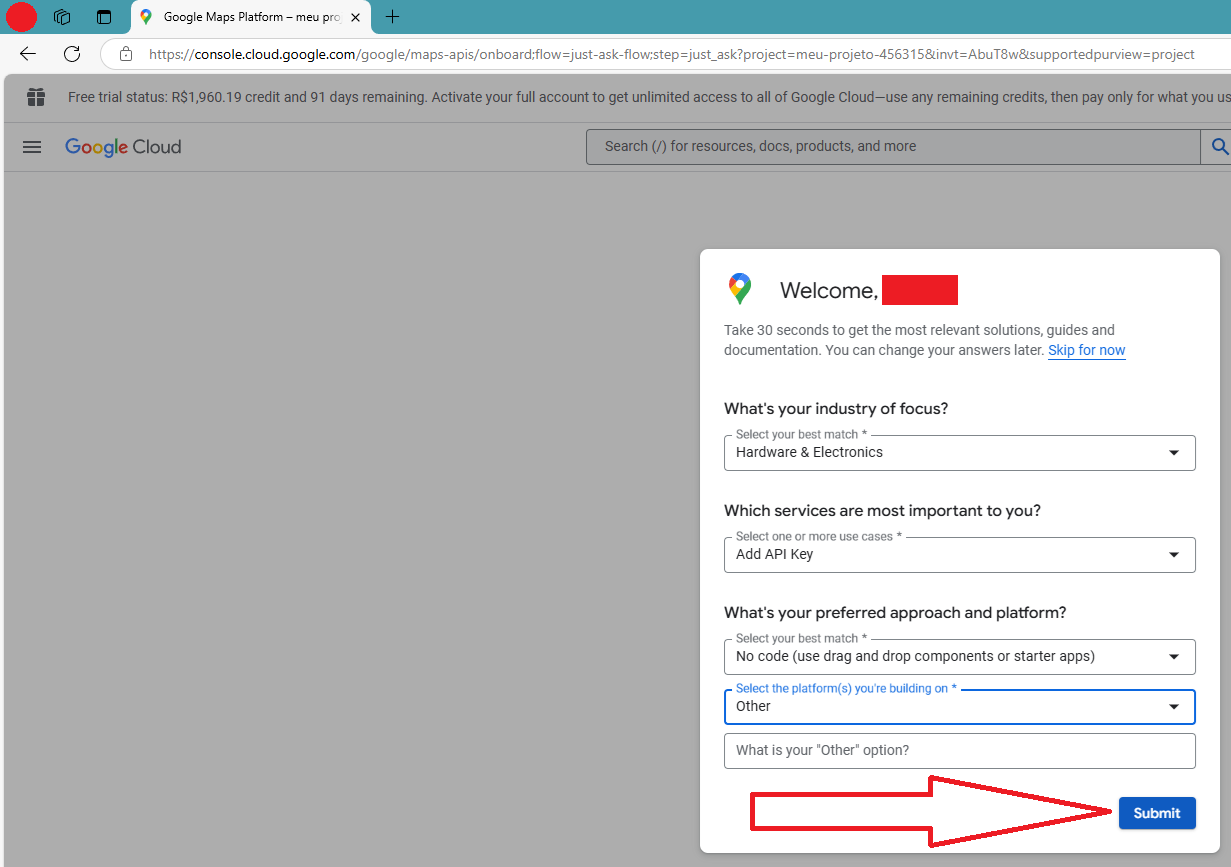Image resolution: width=1231 pixels, height=867 pixels.
Task: Click the site information icon in the address bar
Action: [x=125, y=53]
